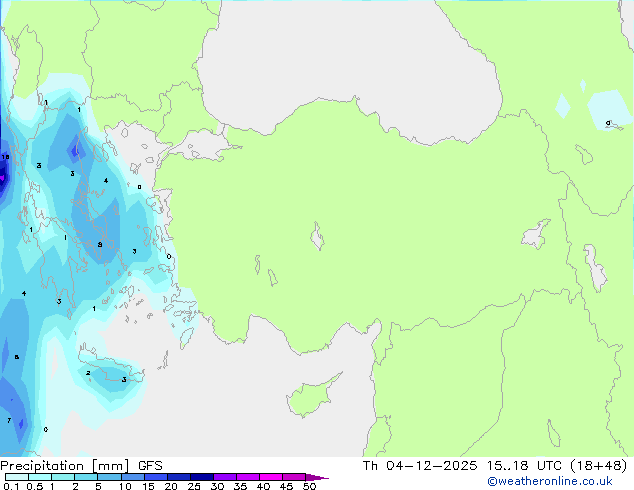634x490 pixels.
Task: Click the 2–5 mm legend color swatch
Action: click(86, 477)
